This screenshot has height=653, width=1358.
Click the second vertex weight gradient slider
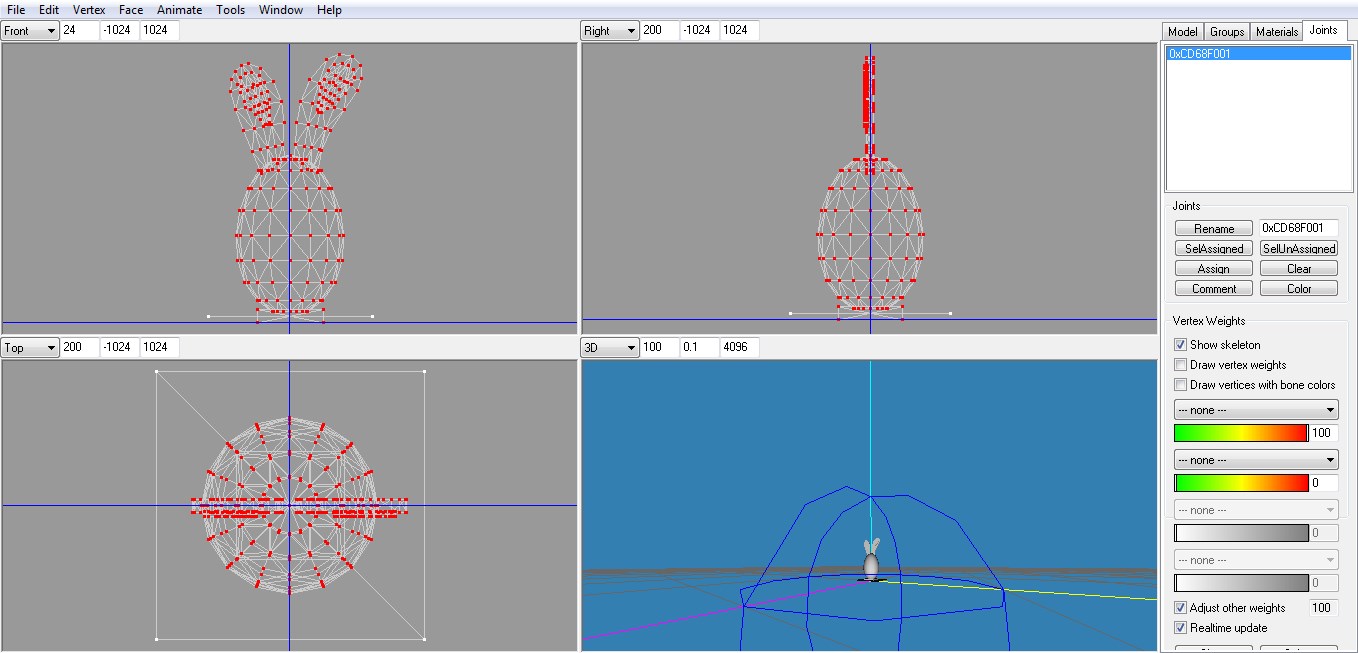(1241, 483)
